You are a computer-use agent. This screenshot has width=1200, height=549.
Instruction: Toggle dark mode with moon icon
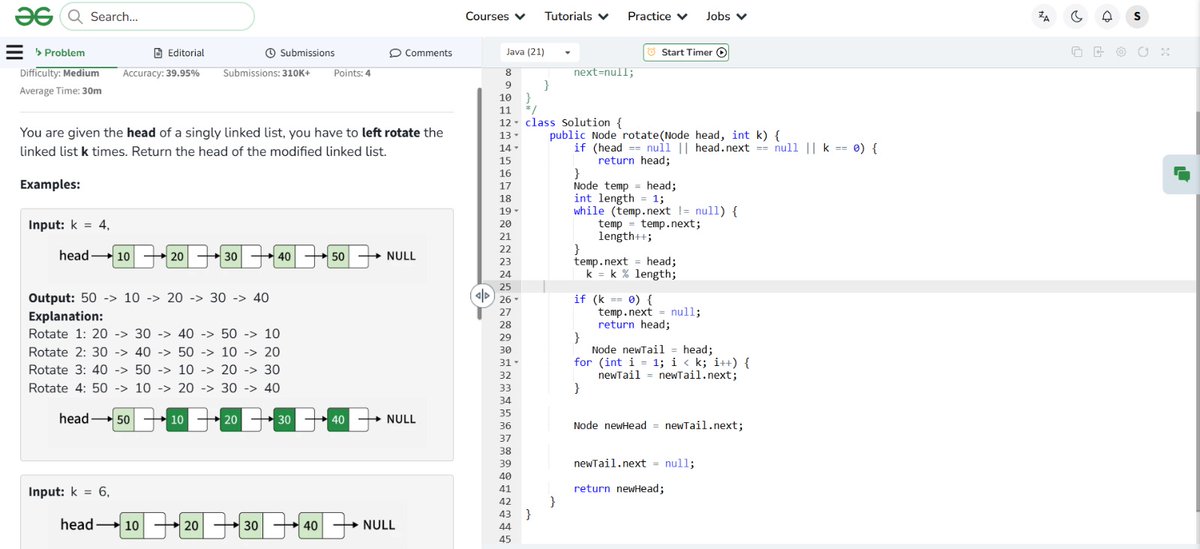1076,16
